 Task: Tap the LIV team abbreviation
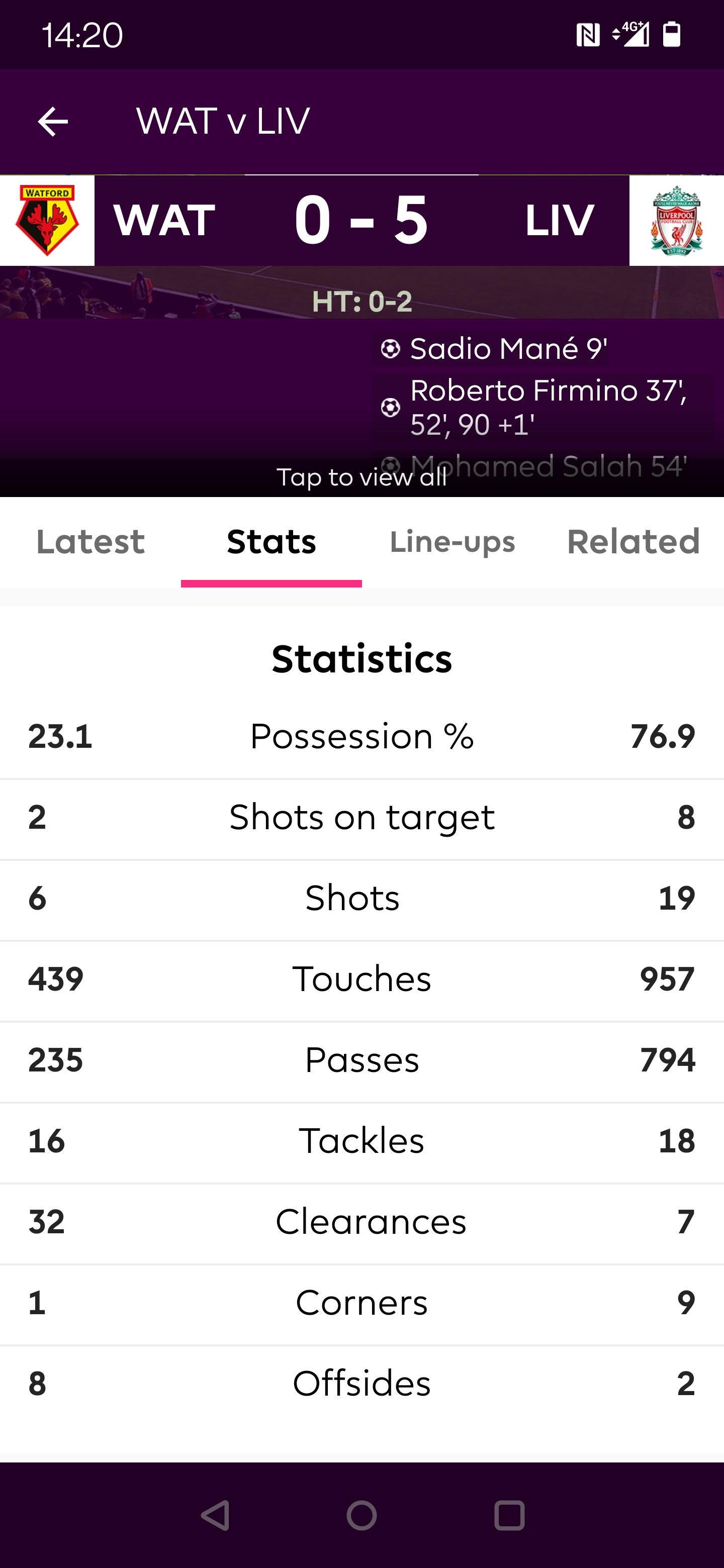[559, 220]
